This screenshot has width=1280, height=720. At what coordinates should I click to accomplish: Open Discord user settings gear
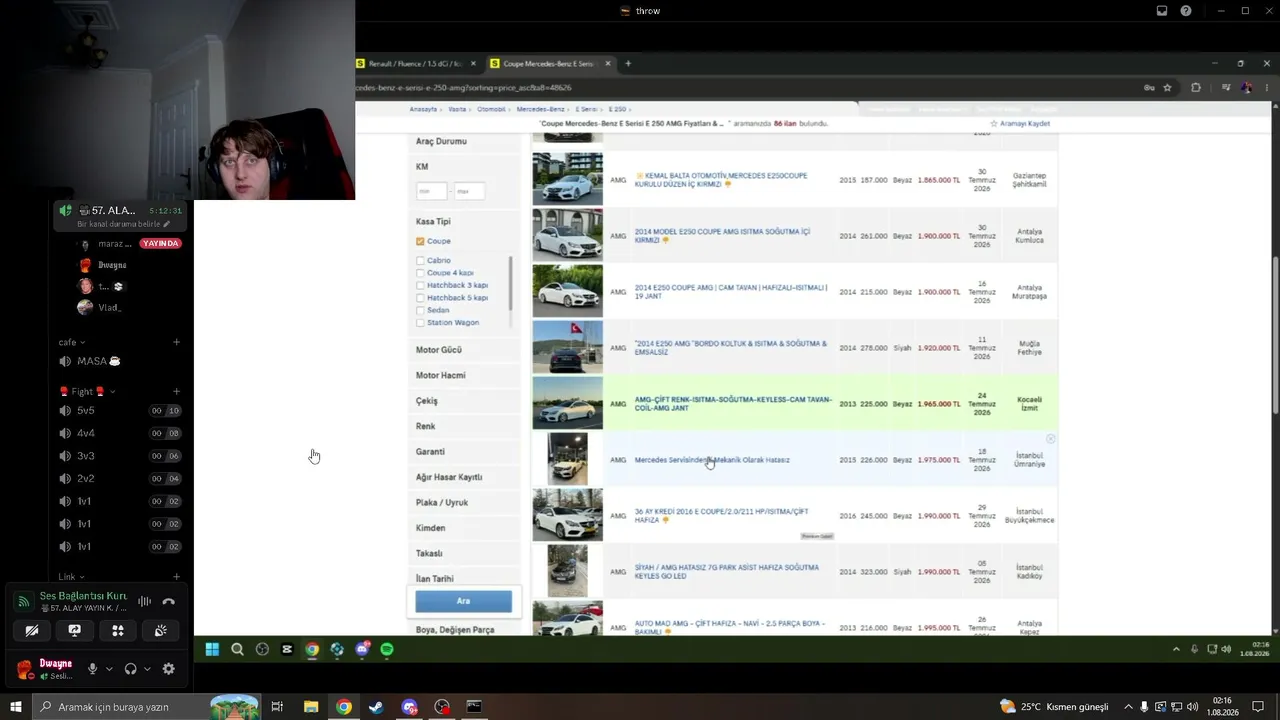pos(168,669)
